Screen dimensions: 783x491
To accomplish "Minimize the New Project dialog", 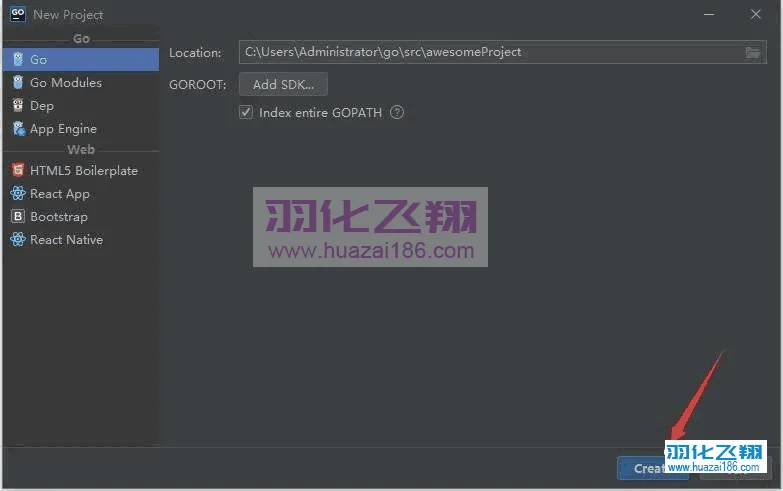I will click(x=709, y=14).
